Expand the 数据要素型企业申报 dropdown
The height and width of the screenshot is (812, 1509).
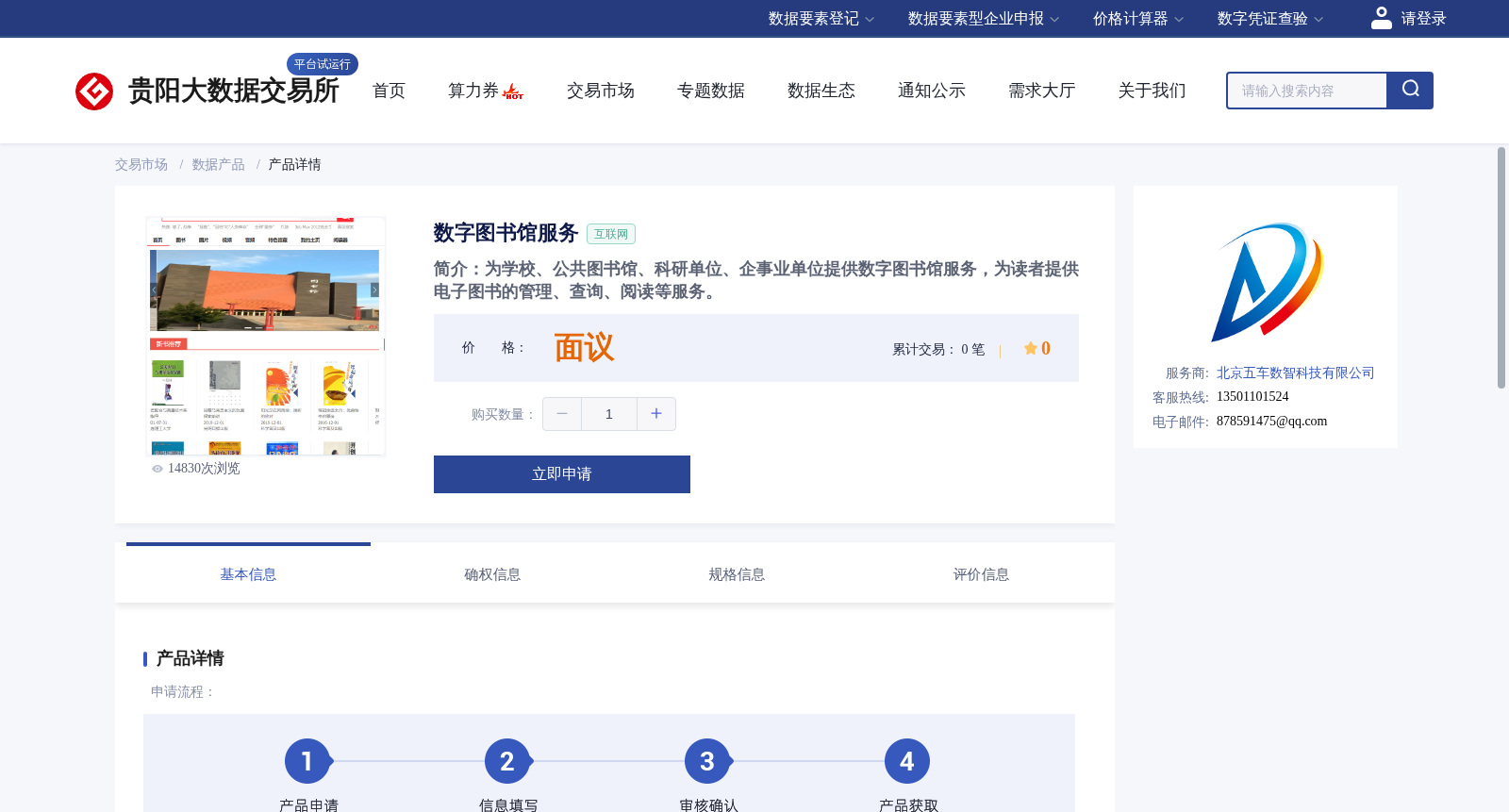[984, 19]
